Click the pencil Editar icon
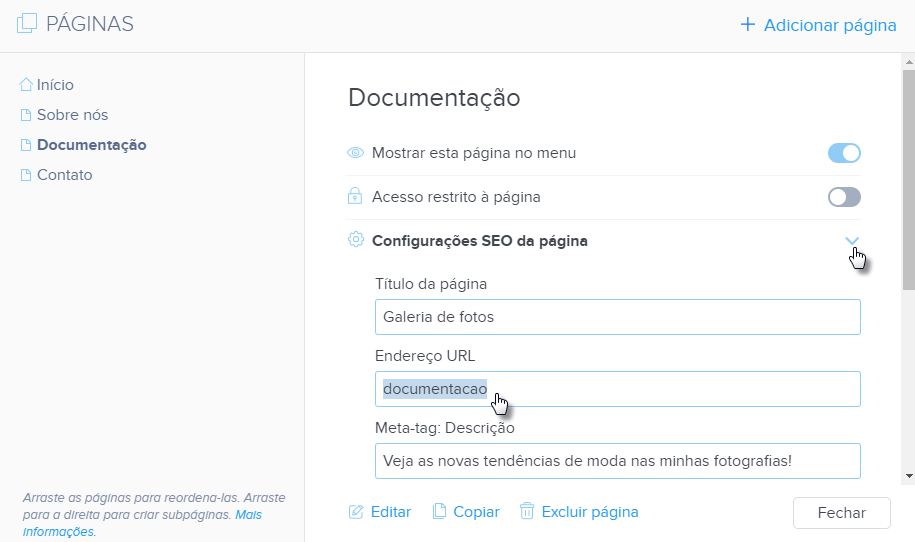915x542 pixels. (x=356, y=512)
